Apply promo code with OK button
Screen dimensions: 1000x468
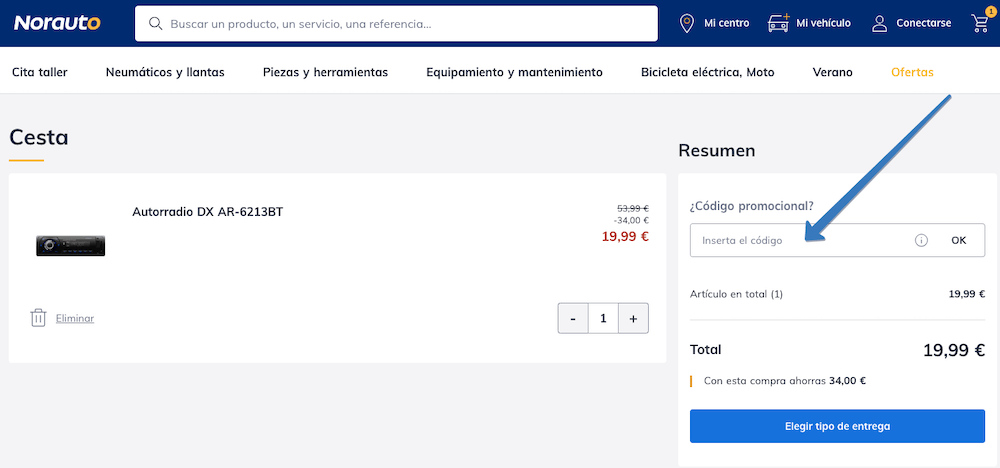[959, 240]
